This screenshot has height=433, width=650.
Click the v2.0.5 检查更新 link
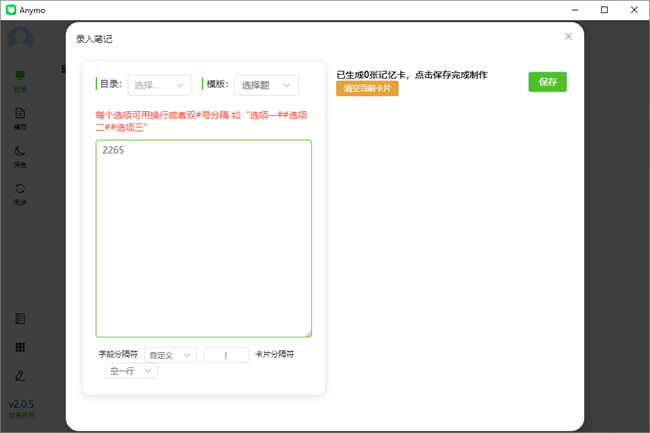pyautogui.click(x=20, y=409)
